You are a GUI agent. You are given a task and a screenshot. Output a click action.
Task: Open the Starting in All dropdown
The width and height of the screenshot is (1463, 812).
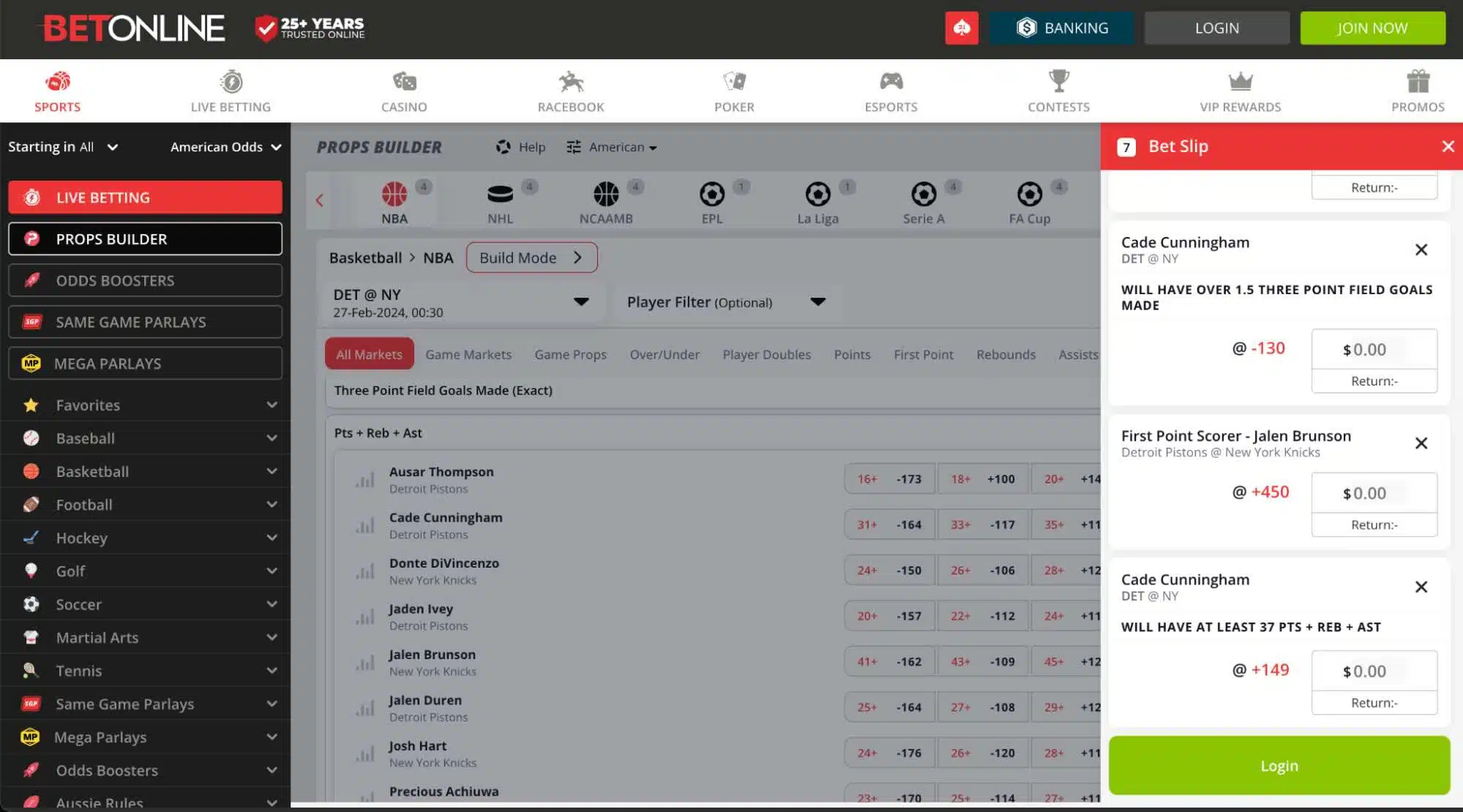coord(63,147)
